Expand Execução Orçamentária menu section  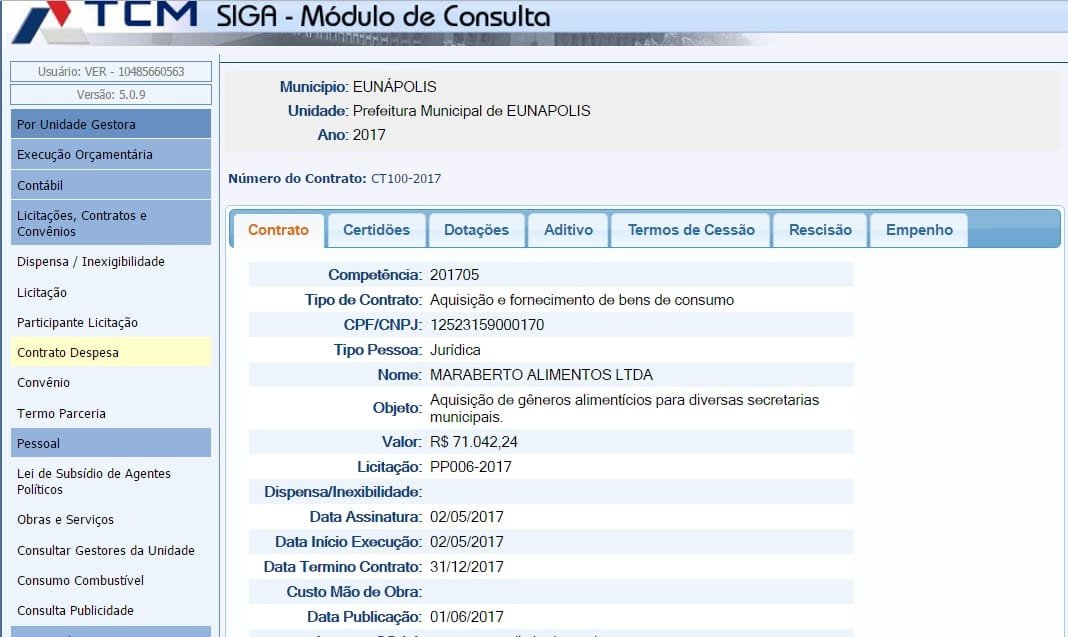pos(110,155)
